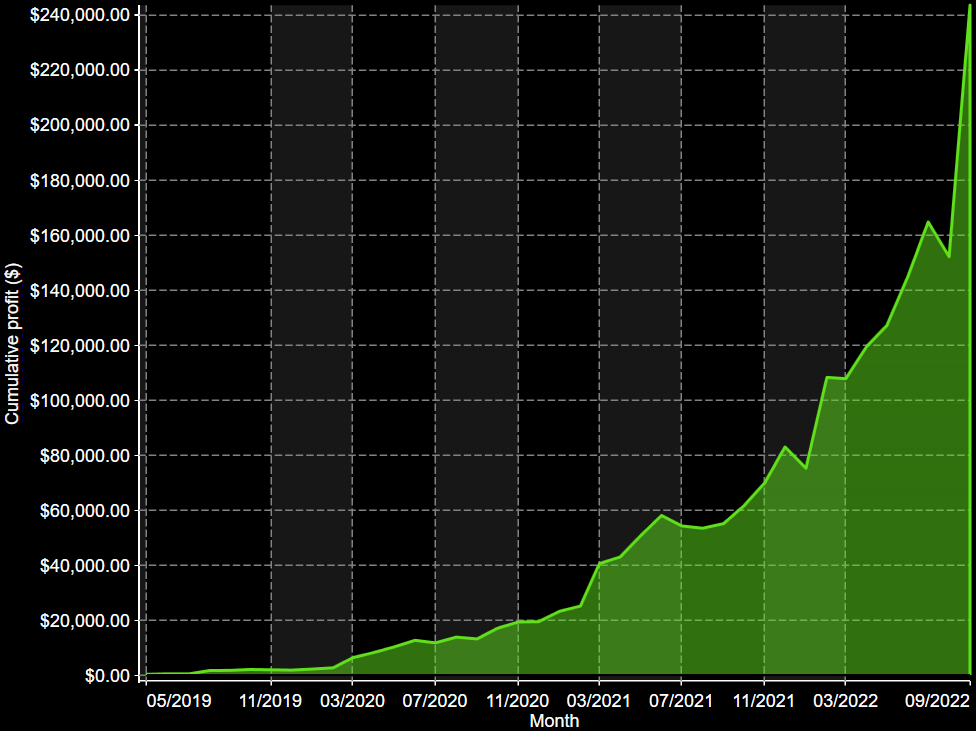Click the $40,000.00 y-axis label
This screenshot has width=976, height=731.
[x=85, y=566]
